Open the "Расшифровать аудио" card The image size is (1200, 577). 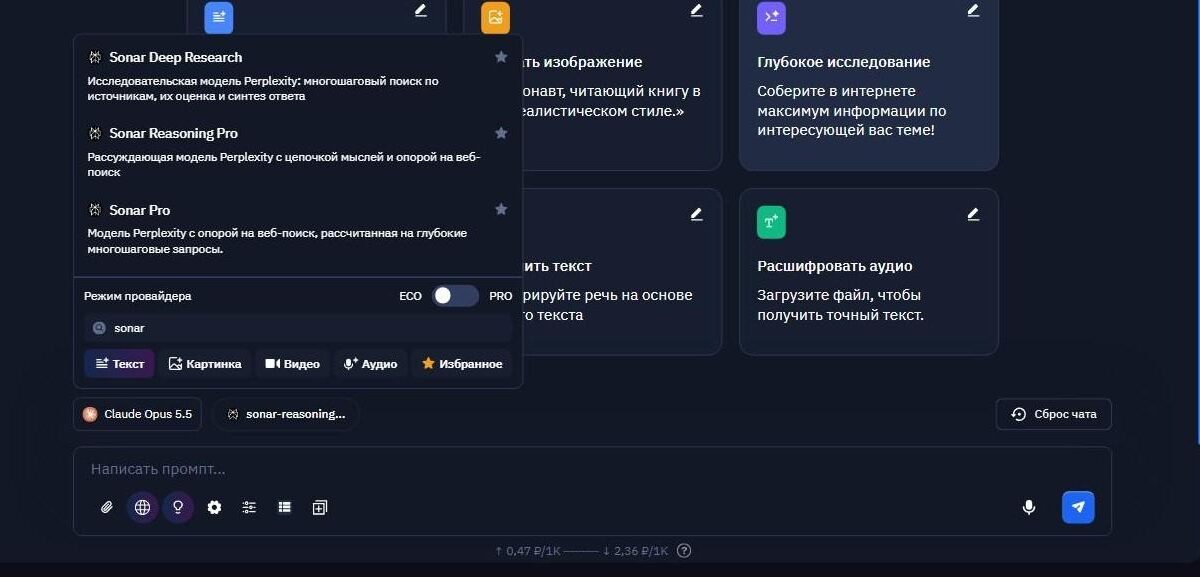[869, 271]
